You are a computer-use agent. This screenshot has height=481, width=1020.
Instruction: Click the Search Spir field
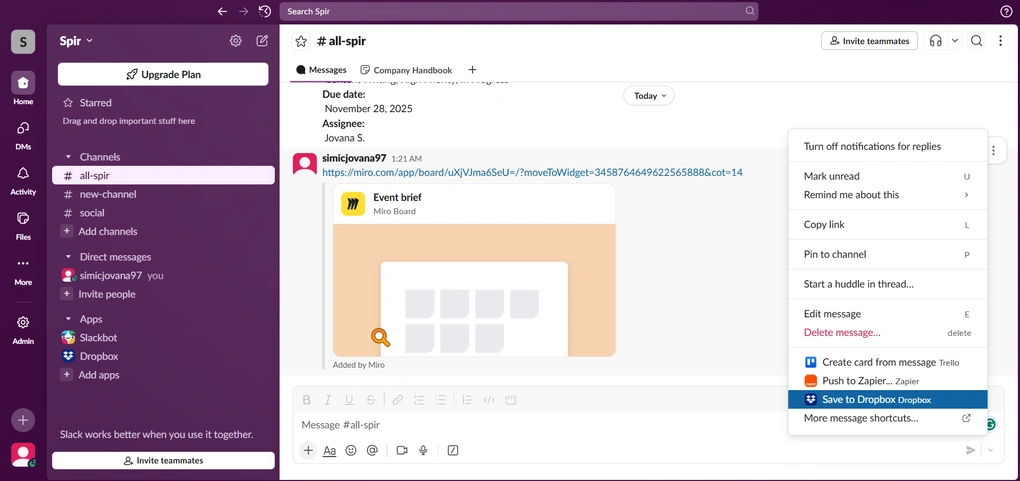(x=518, y=11)
